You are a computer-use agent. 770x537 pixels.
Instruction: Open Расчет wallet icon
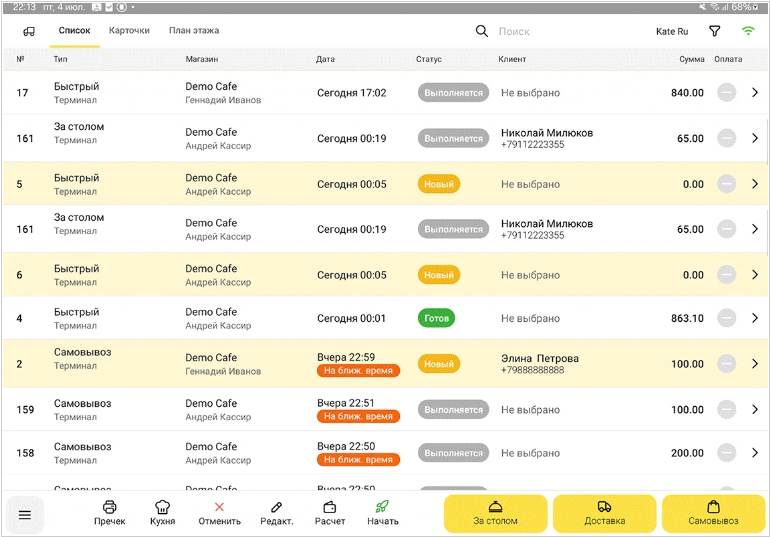[330, 508]
